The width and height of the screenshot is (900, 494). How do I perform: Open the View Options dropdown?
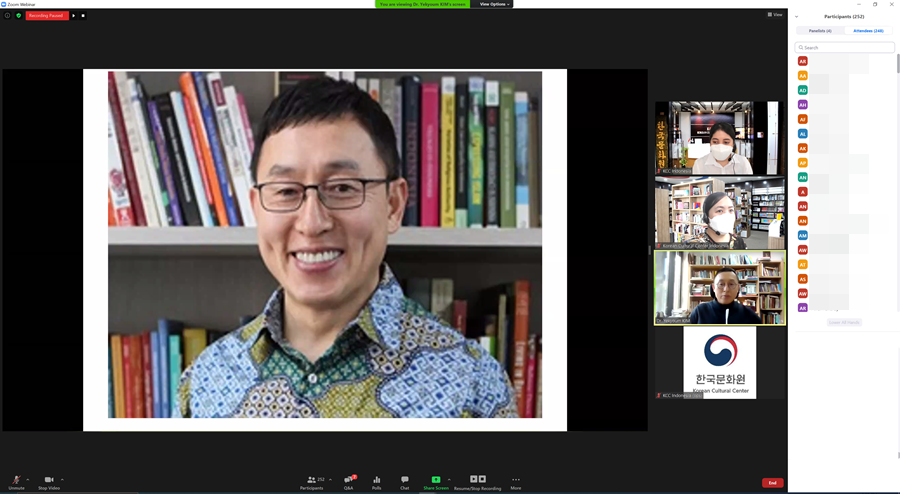(494, 4)
